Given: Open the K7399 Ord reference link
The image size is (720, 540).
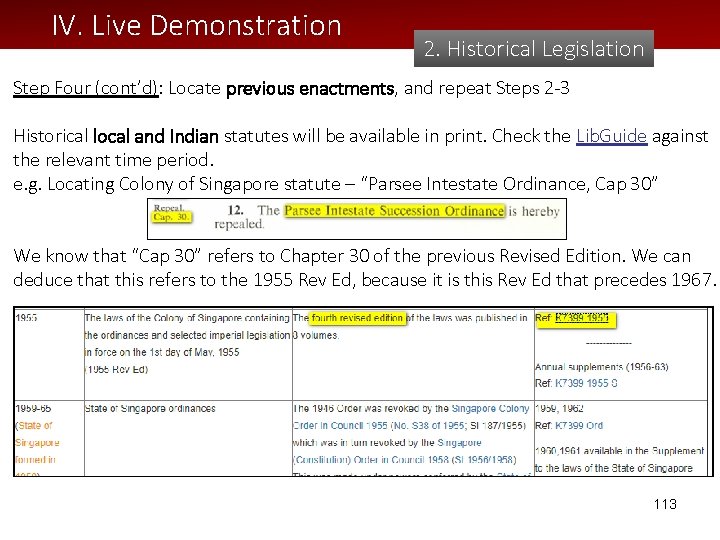Looking at the screenshot, I should [579, 426].
